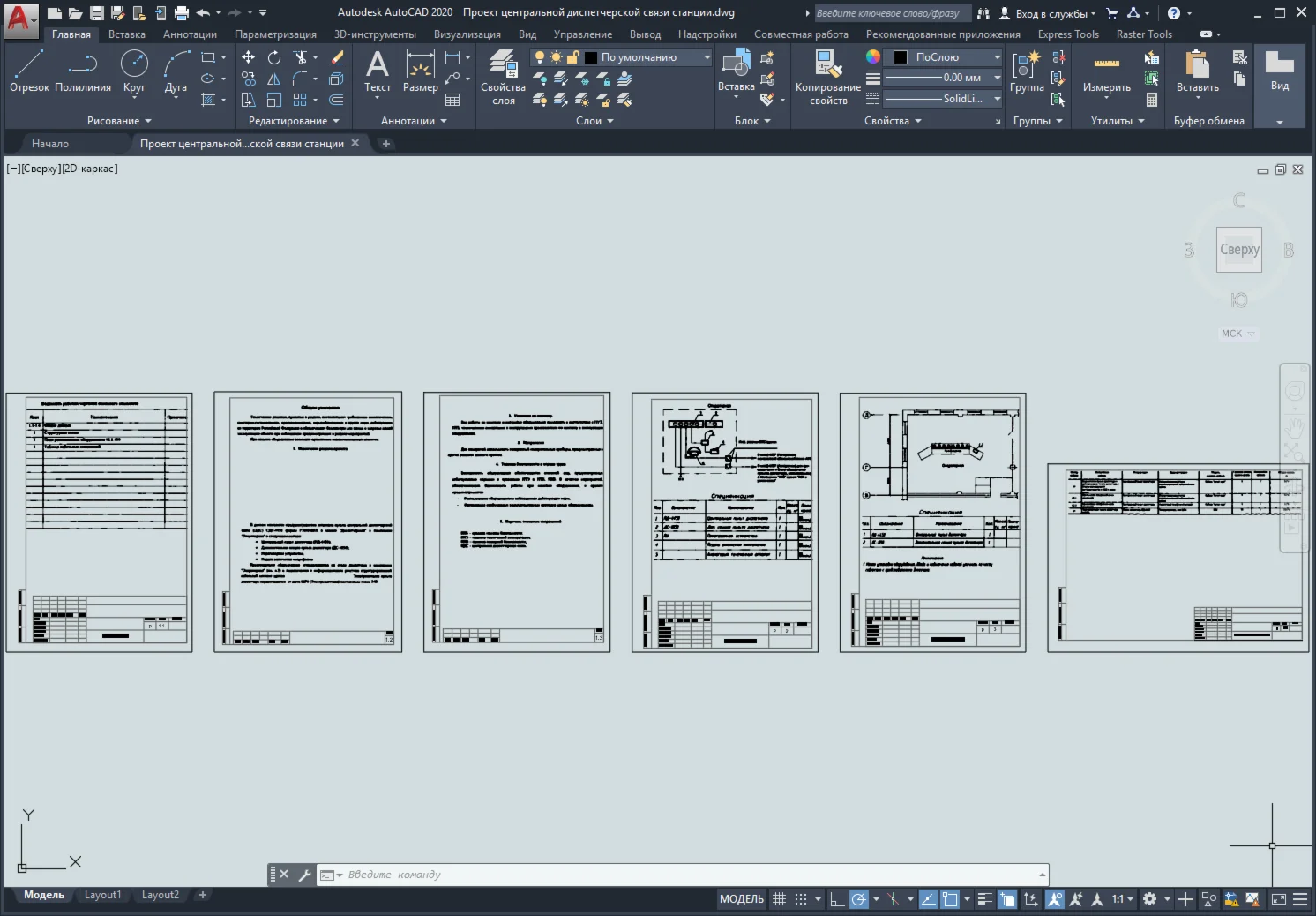Click the Fillet tool icon
This screenshot has width=1316, height=916.
pyautogui.click(x=301, y=79)
